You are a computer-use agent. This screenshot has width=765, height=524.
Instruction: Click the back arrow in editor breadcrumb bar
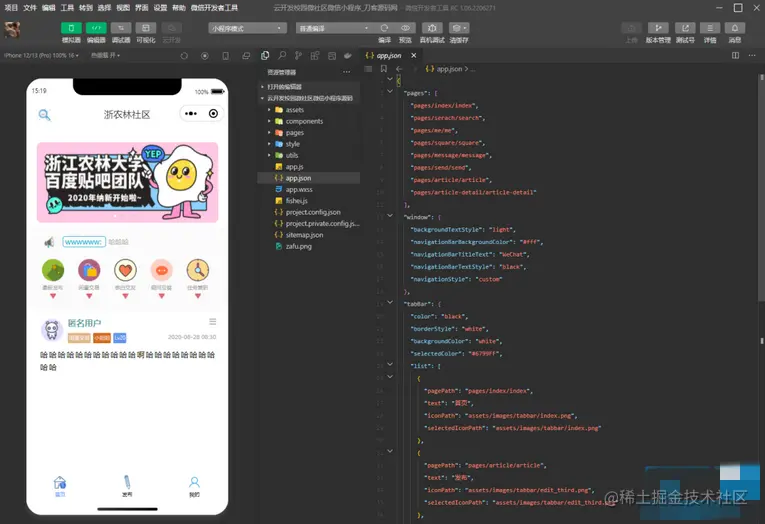[x=399, y=69]
